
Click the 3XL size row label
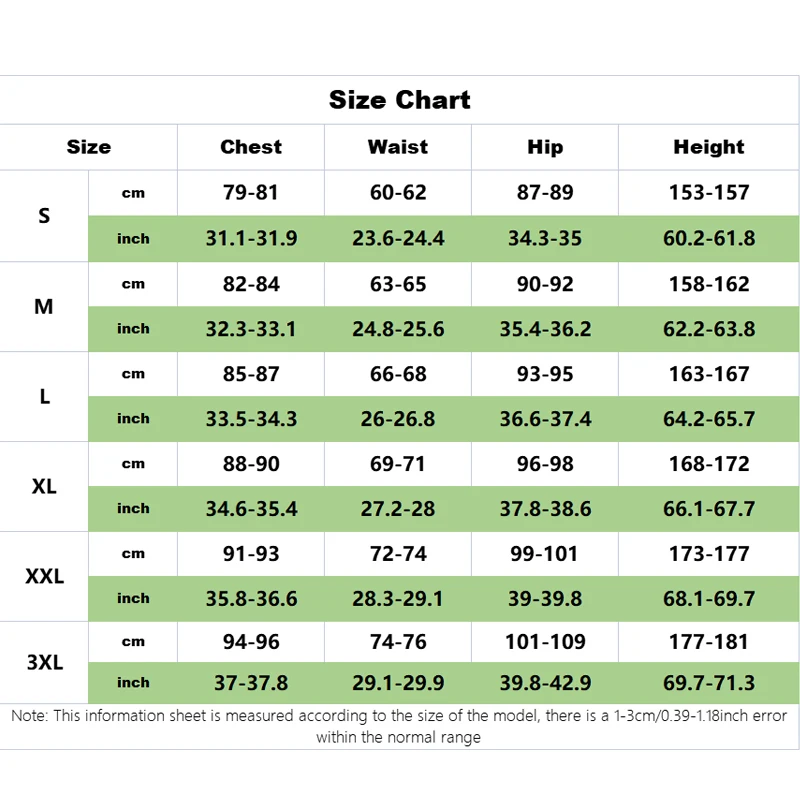point(44,662)
